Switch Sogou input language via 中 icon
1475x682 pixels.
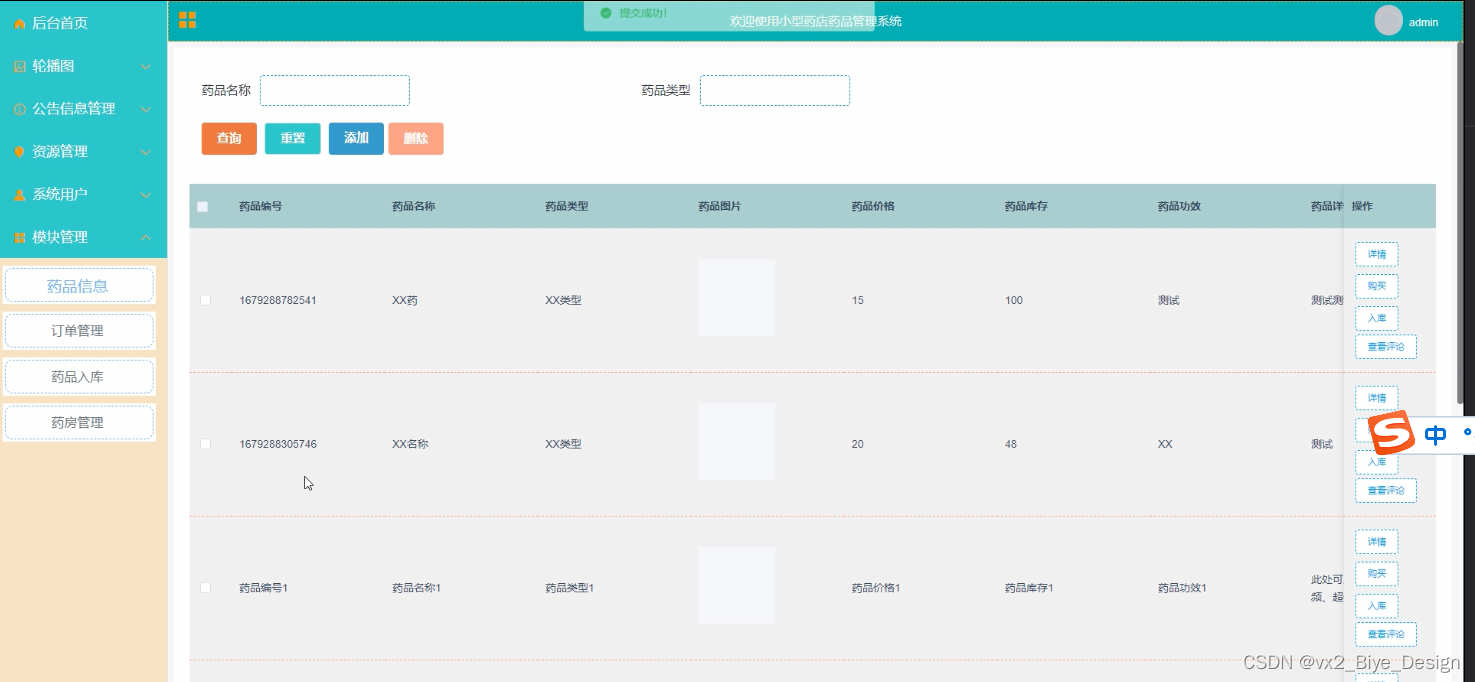(x=1435, y=435)
